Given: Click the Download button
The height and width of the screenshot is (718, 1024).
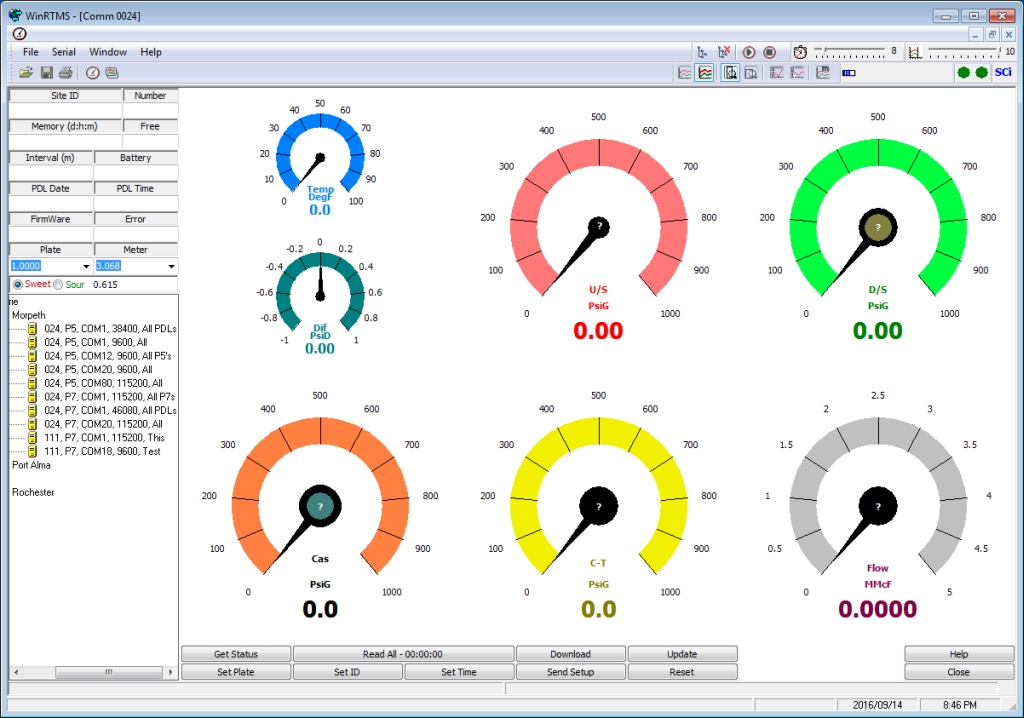Looking at the screenshot, I should coord(571,654).
